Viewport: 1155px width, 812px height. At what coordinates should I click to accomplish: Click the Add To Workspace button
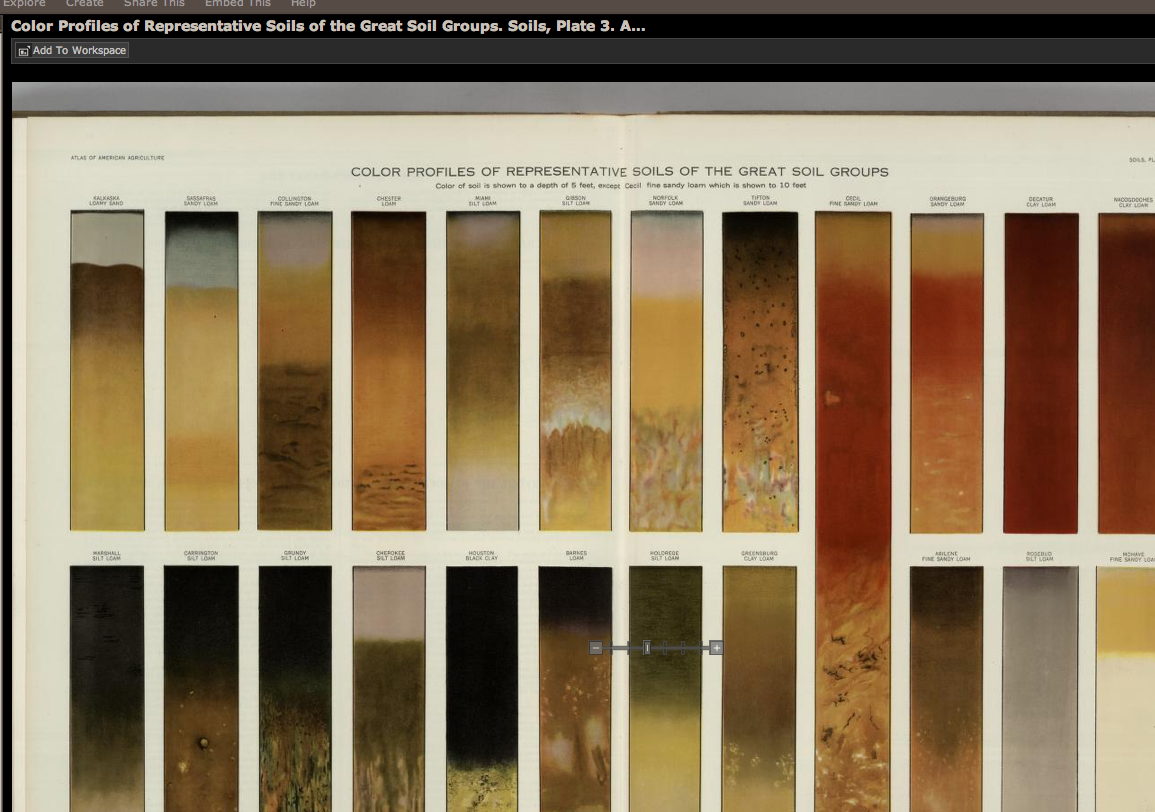pos(72,50)
